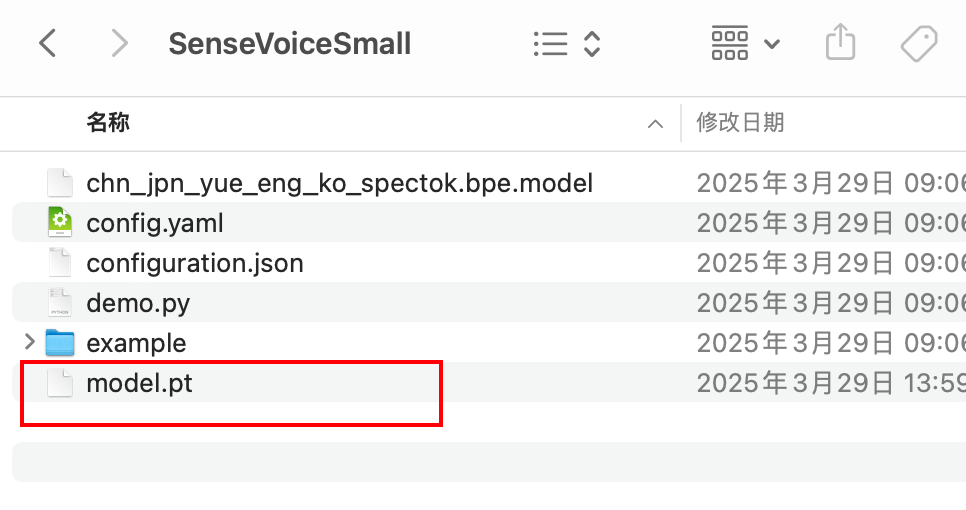
Task: Click the back navigation arrow
Action: point(47,44)
